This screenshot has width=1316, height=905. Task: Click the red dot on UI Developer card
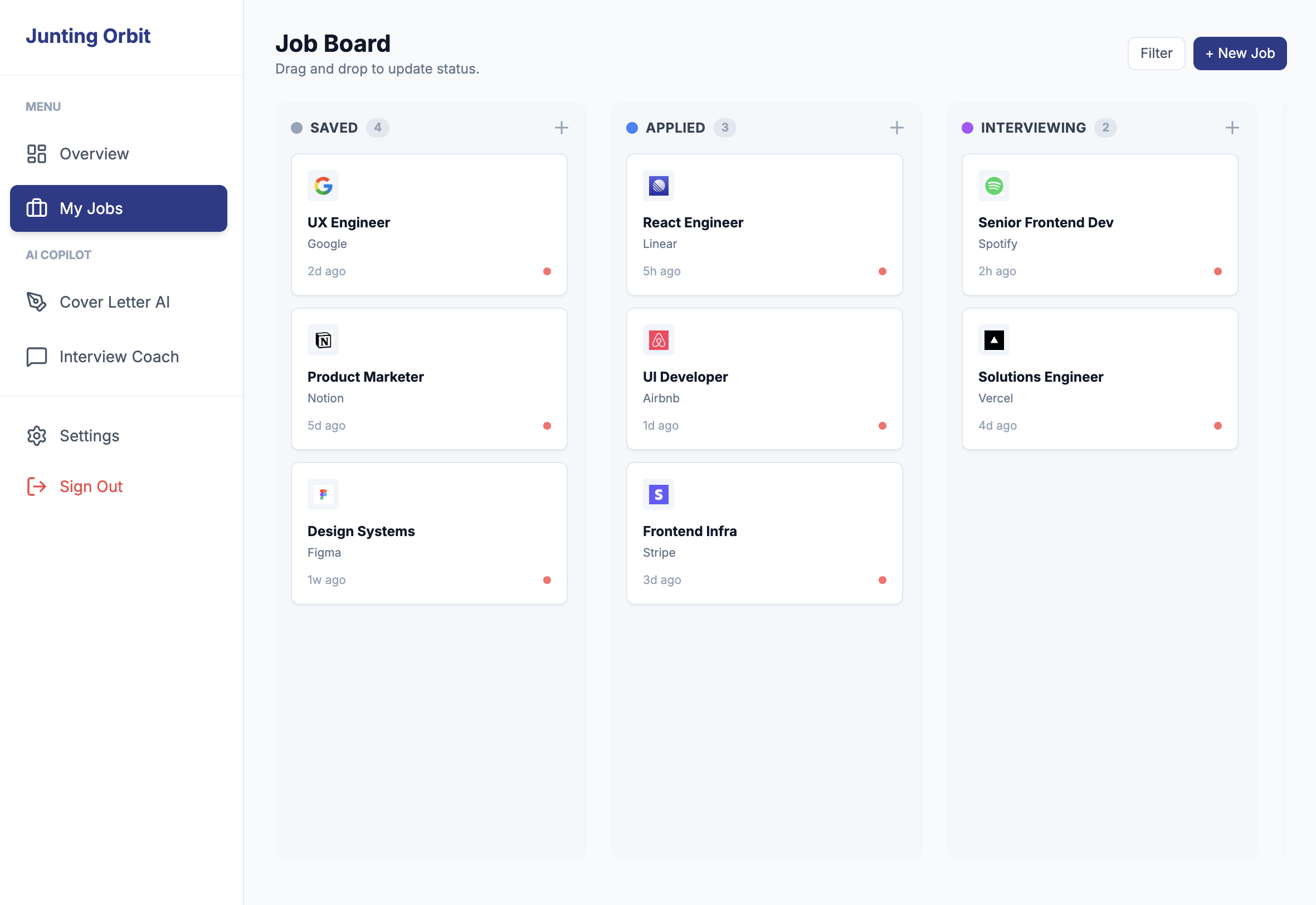pyautogui.click(x=883, y=426)
